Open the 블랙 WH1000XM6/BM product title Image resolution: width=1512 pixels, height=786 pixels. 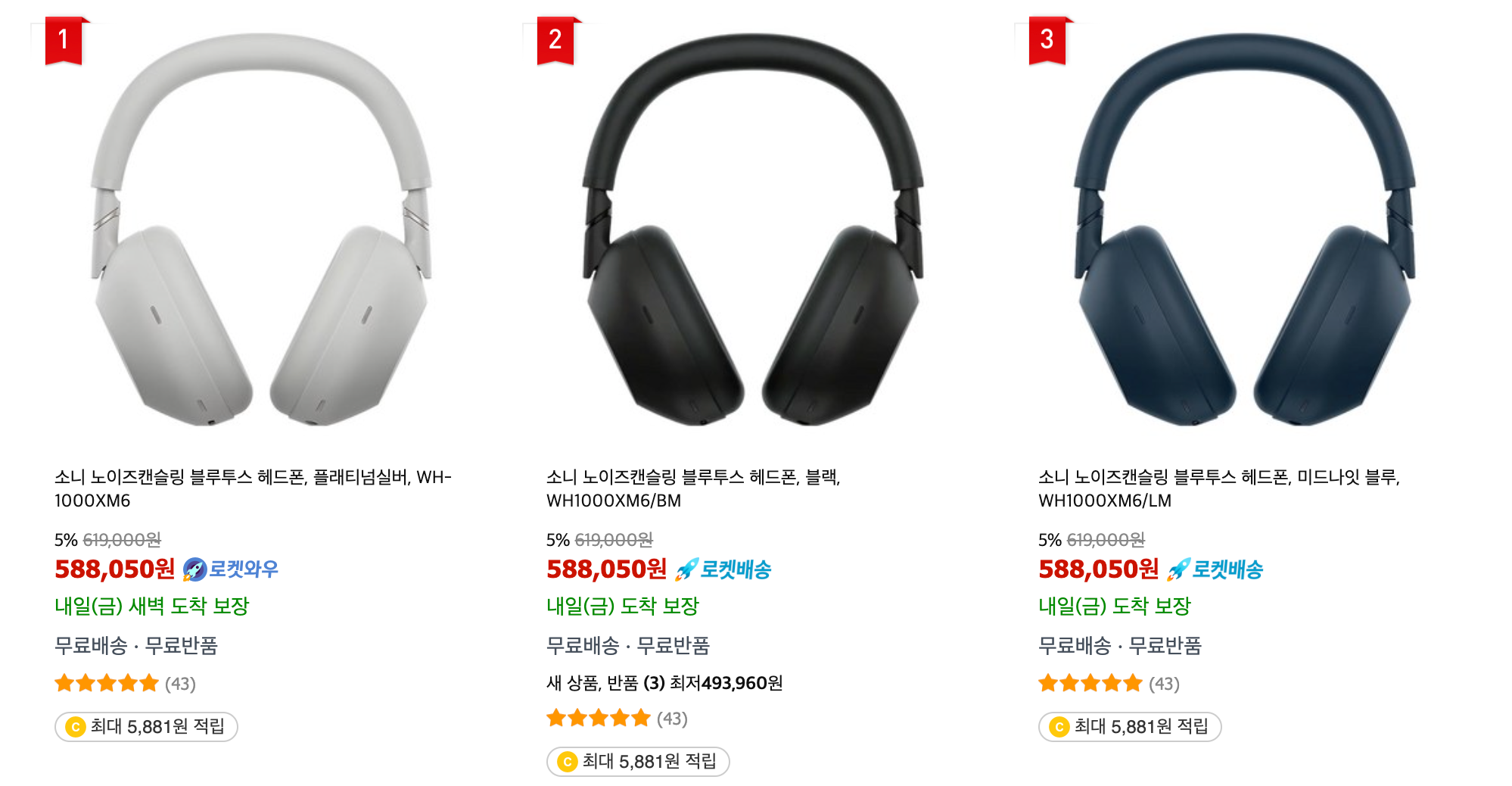point(693,488)
